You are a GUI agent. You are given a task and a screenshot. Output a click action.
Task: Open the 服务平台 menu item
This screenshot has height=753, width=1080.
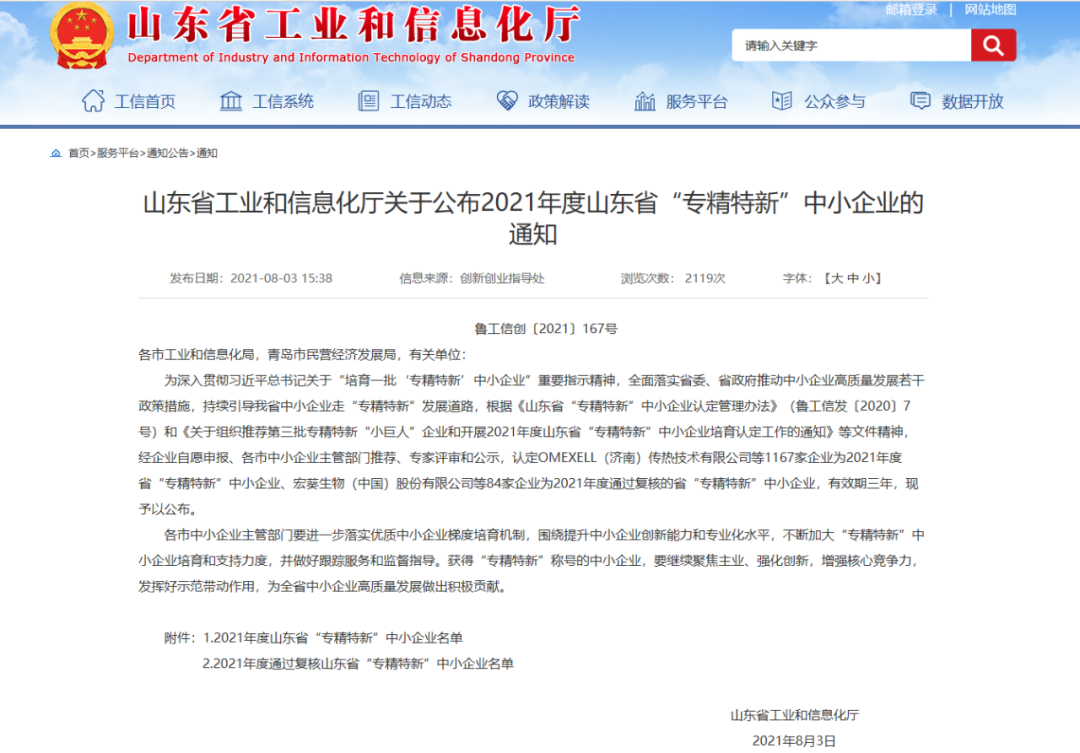696,102
